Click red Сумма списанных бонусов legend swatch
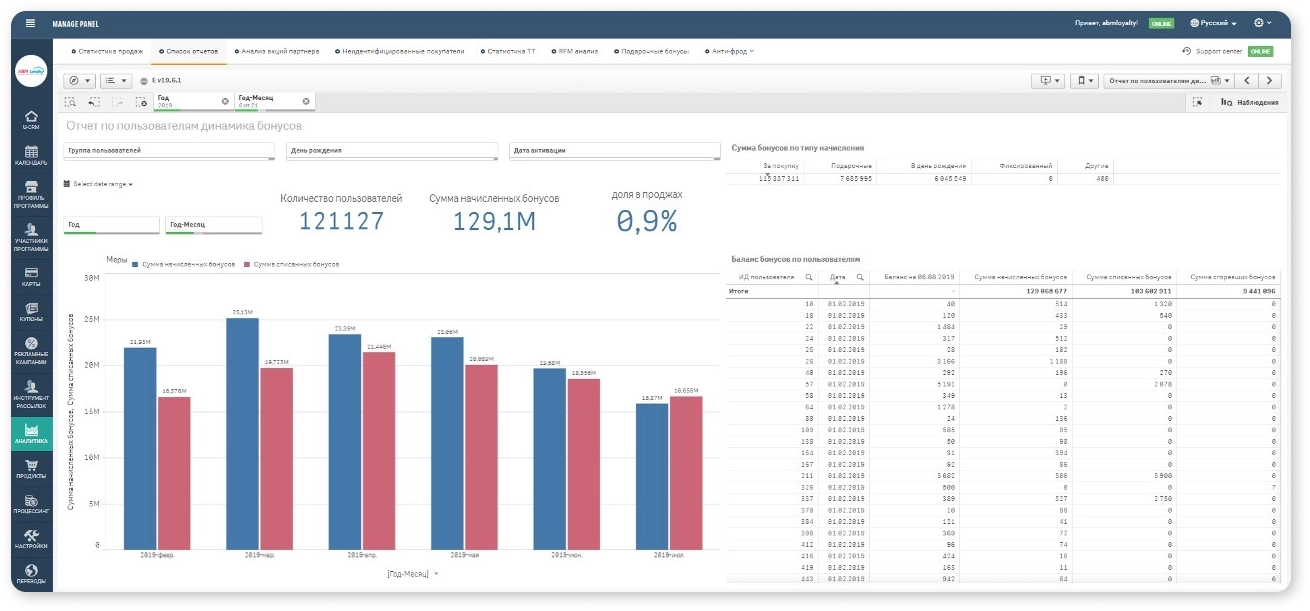Viewport: 1310px width, 611px height. 247,265
